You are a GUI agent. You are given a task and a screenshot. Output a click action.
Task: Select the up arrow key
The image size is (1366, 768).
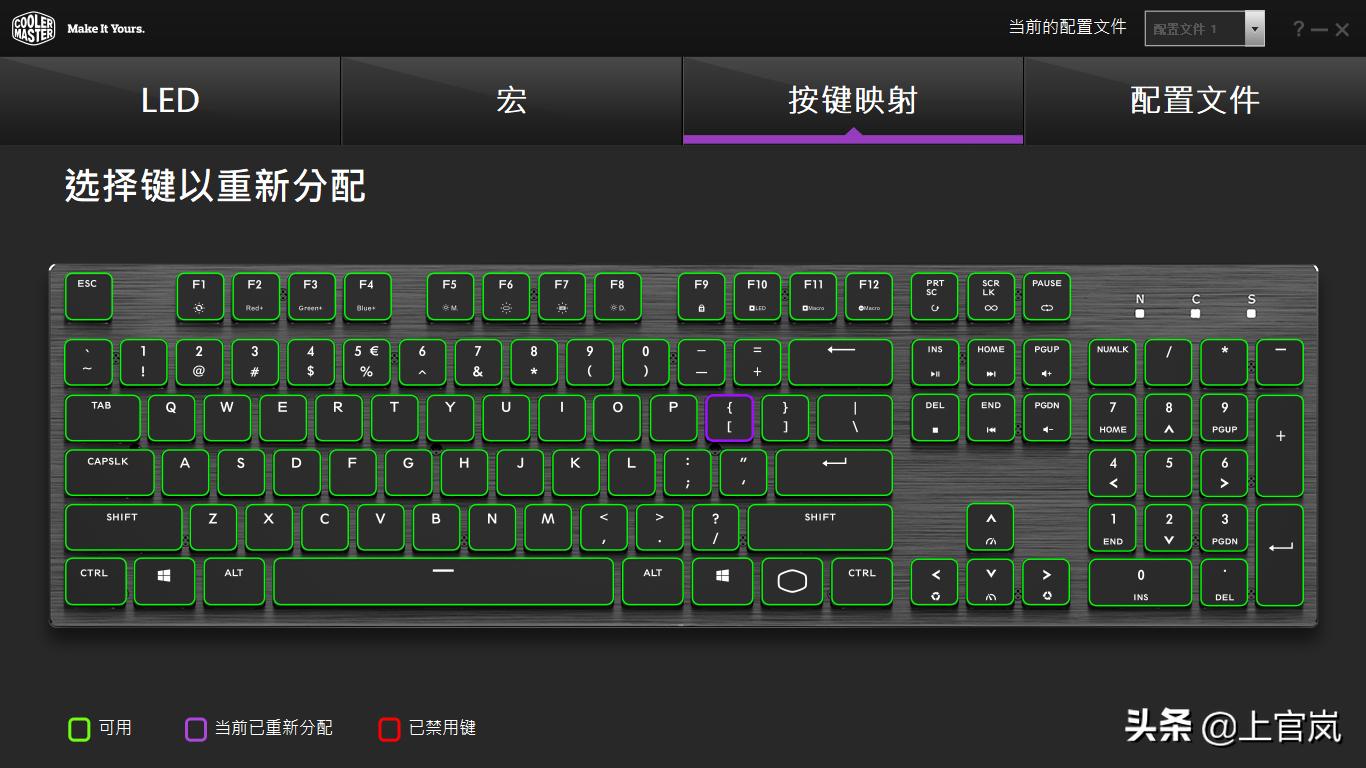point(990,528)
